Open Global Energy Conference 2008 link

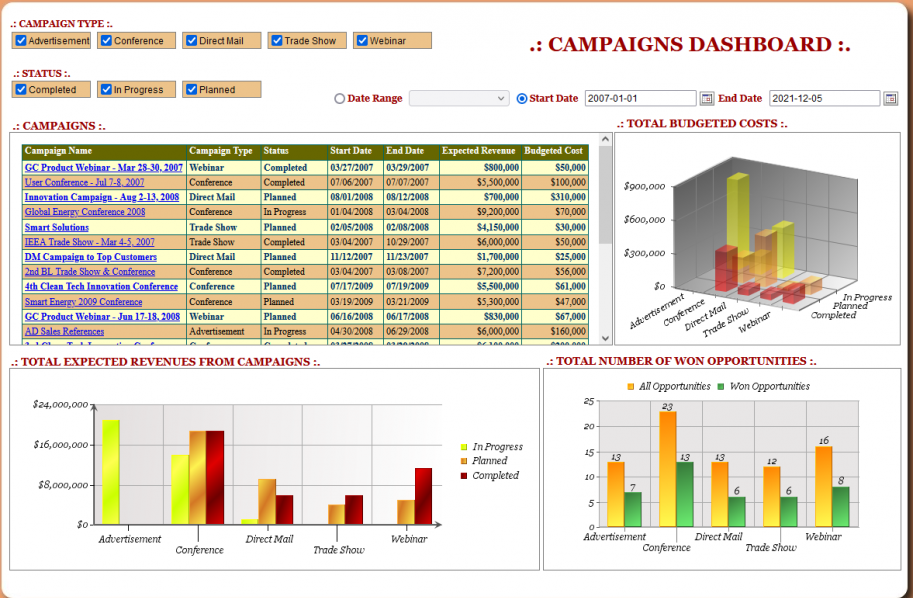pos(85,212)
